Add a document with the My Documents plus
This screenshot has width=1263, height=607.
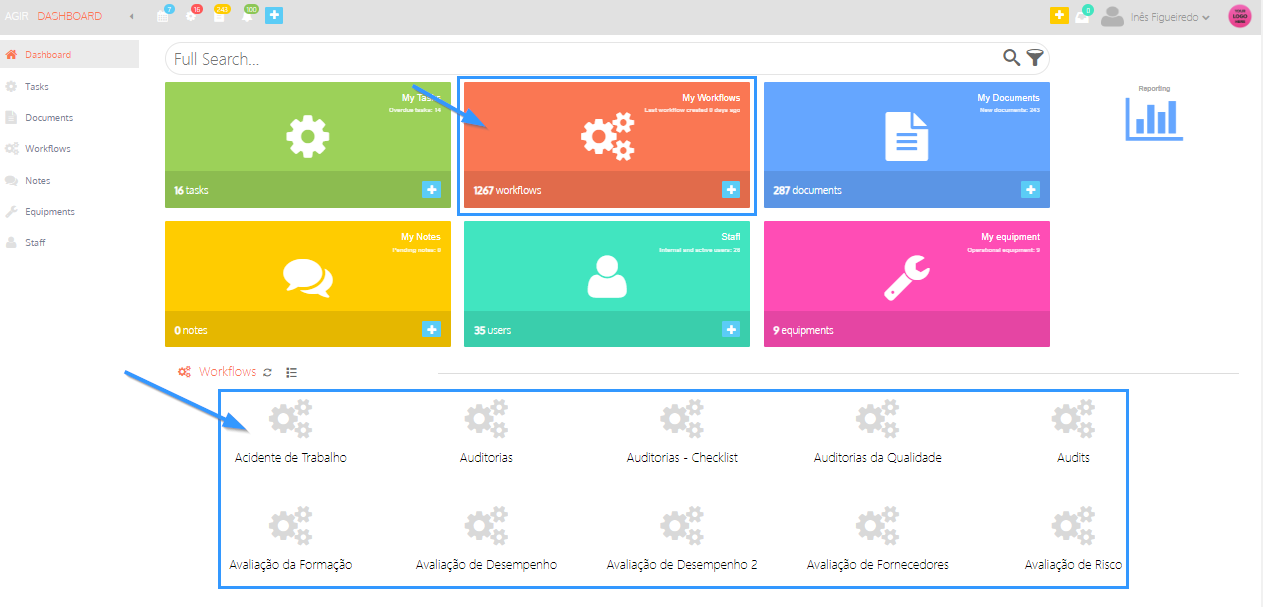point(1030,189)
